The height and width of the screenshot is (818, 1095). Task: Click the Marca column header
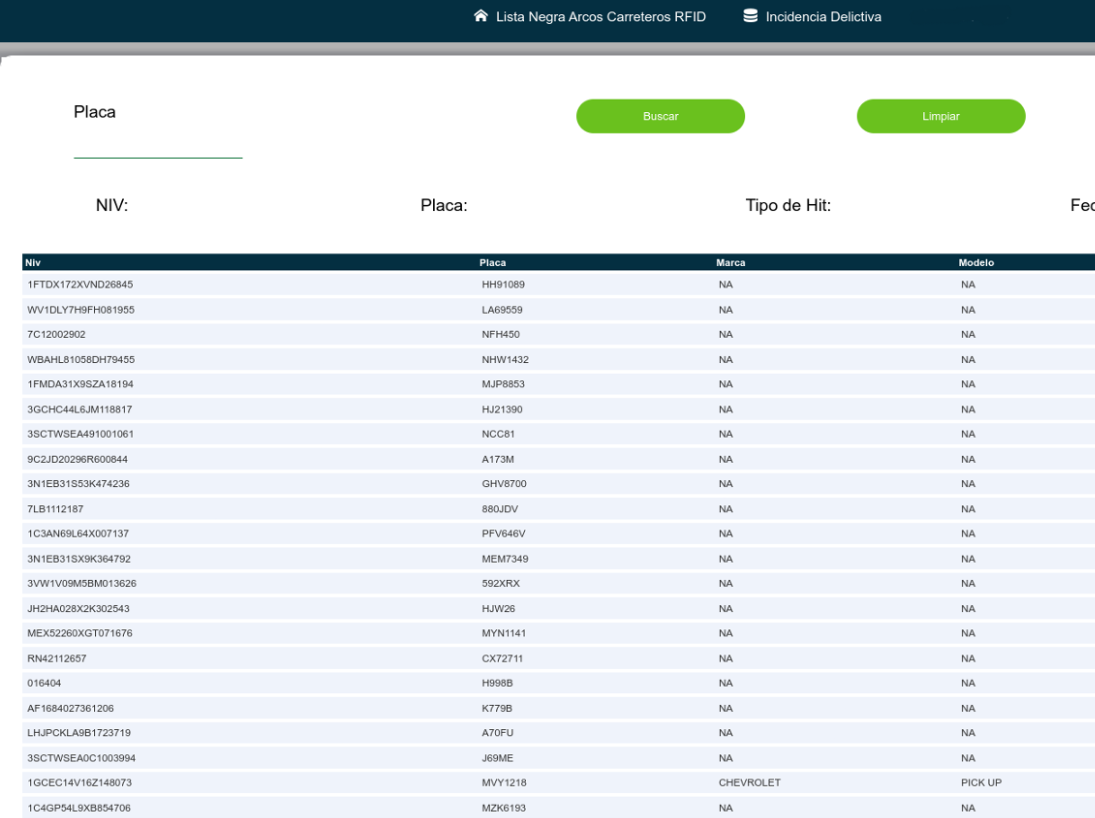click(730, 263)
